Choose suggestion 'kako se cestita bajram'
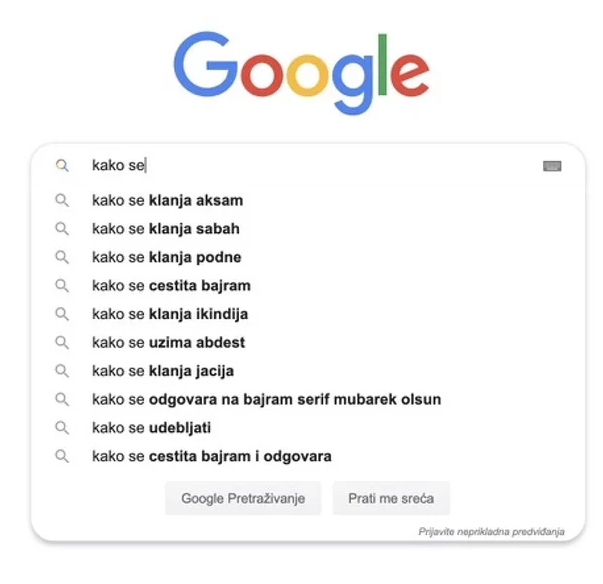This screenshot has height=584, width=603. coord(171,286)
